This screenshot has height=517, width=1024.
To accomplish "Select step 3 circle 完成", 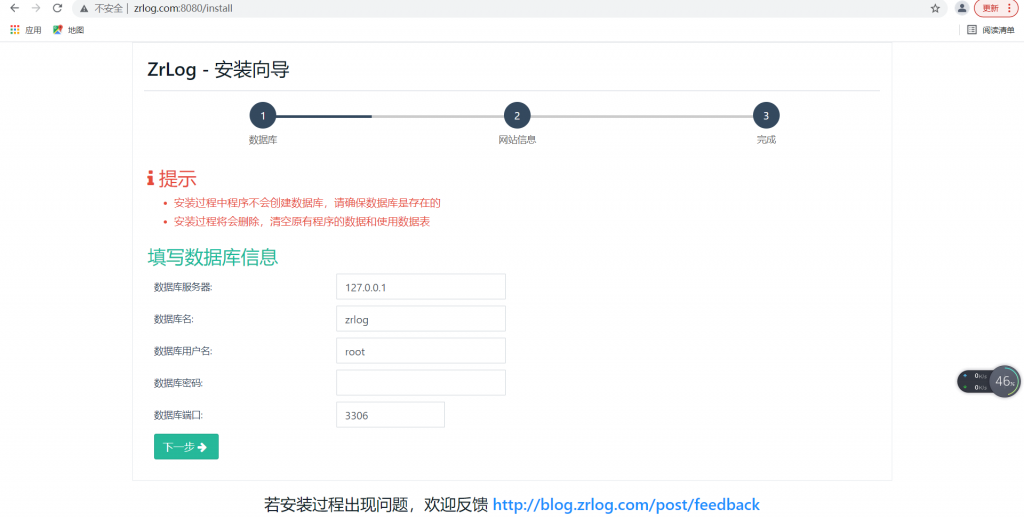I will pyautogui.click(x=766, y=116).
